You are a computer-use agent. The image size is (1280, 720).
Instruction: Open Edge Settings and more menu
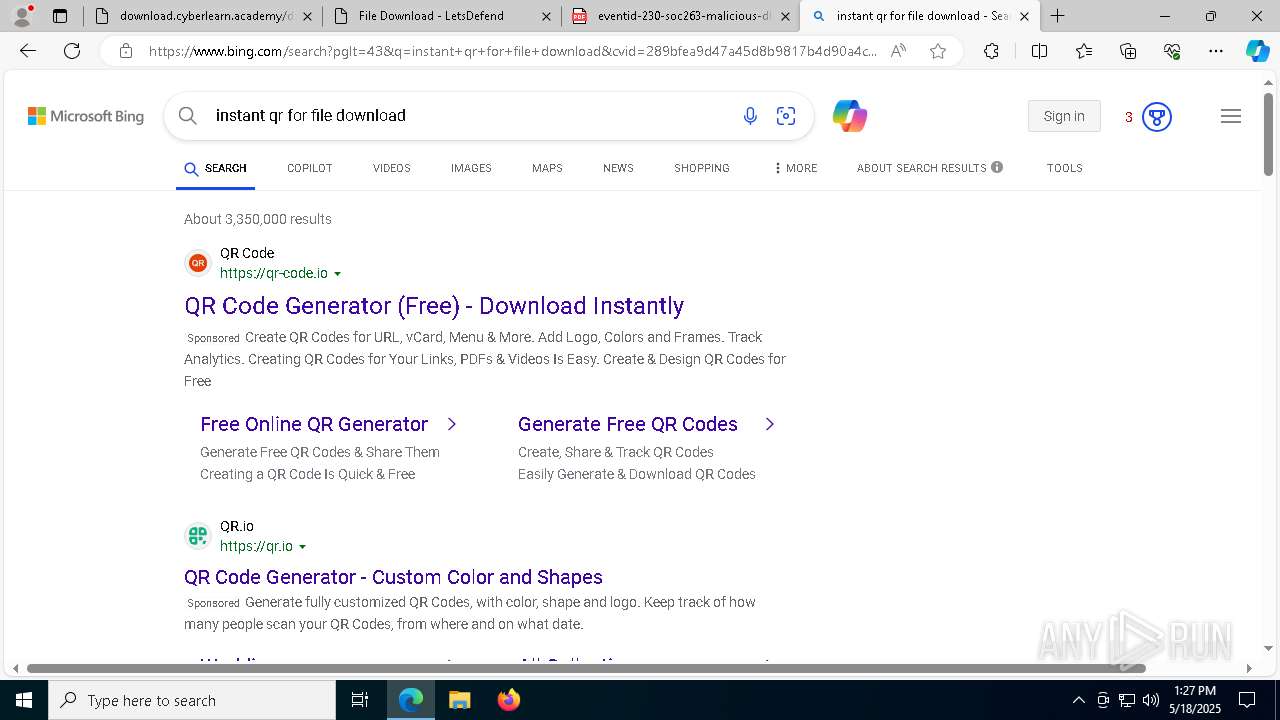[1216, 51]
